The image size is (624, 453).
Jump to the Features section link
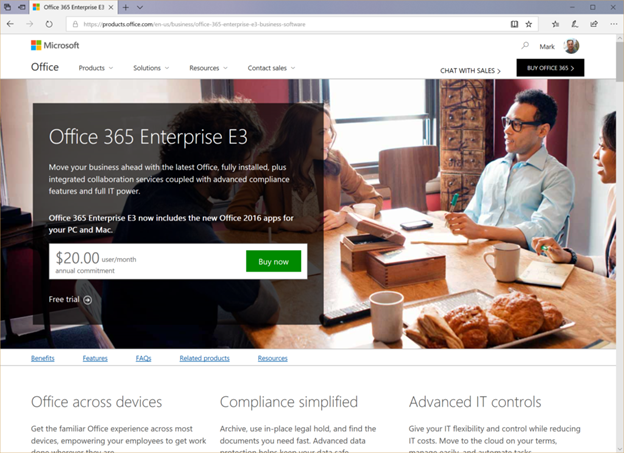point(95,358)
